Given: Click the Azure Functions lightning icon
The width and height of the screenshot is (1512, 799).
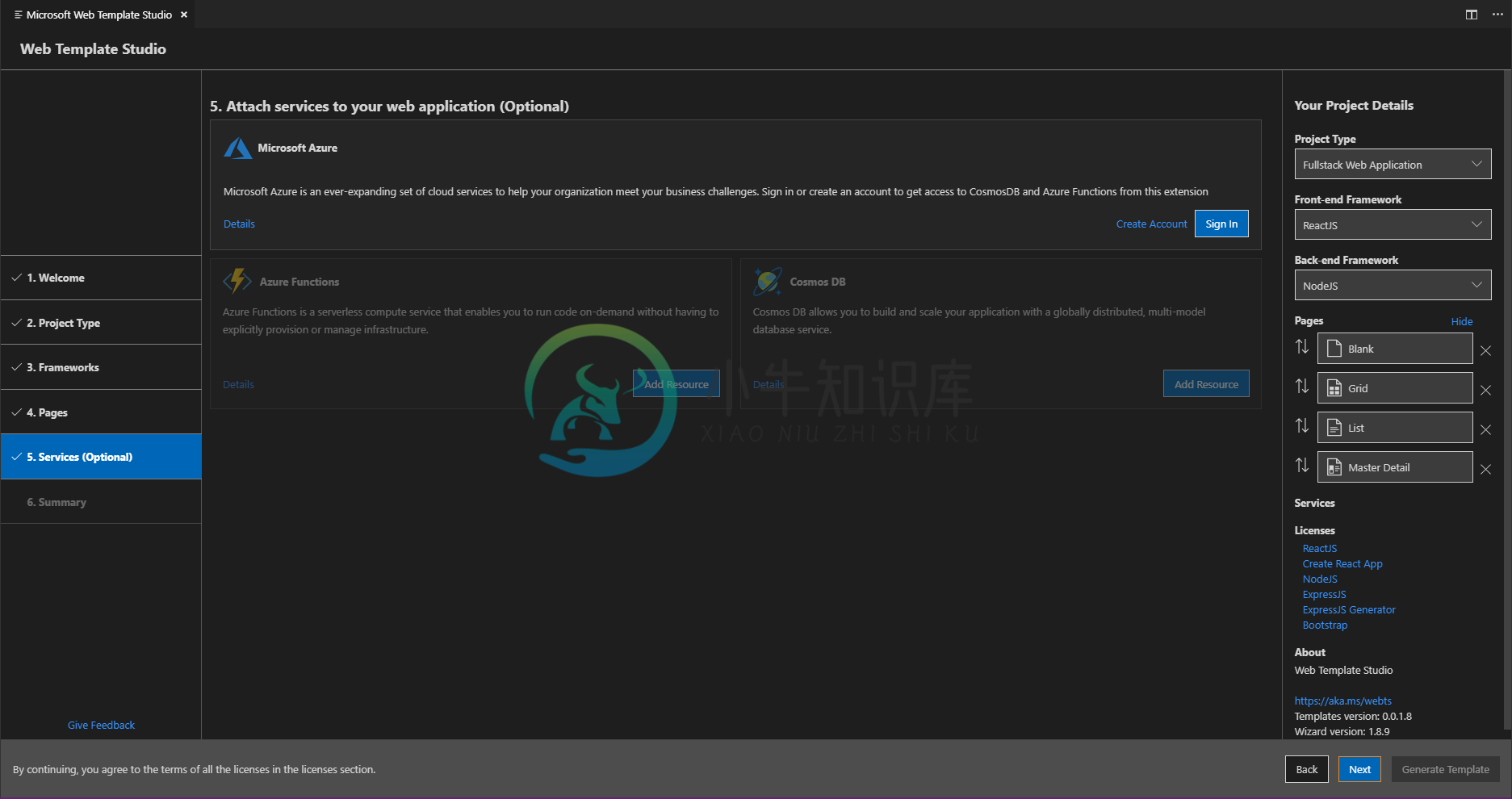Looking at the screenshot, I should (x=237, y=281).
